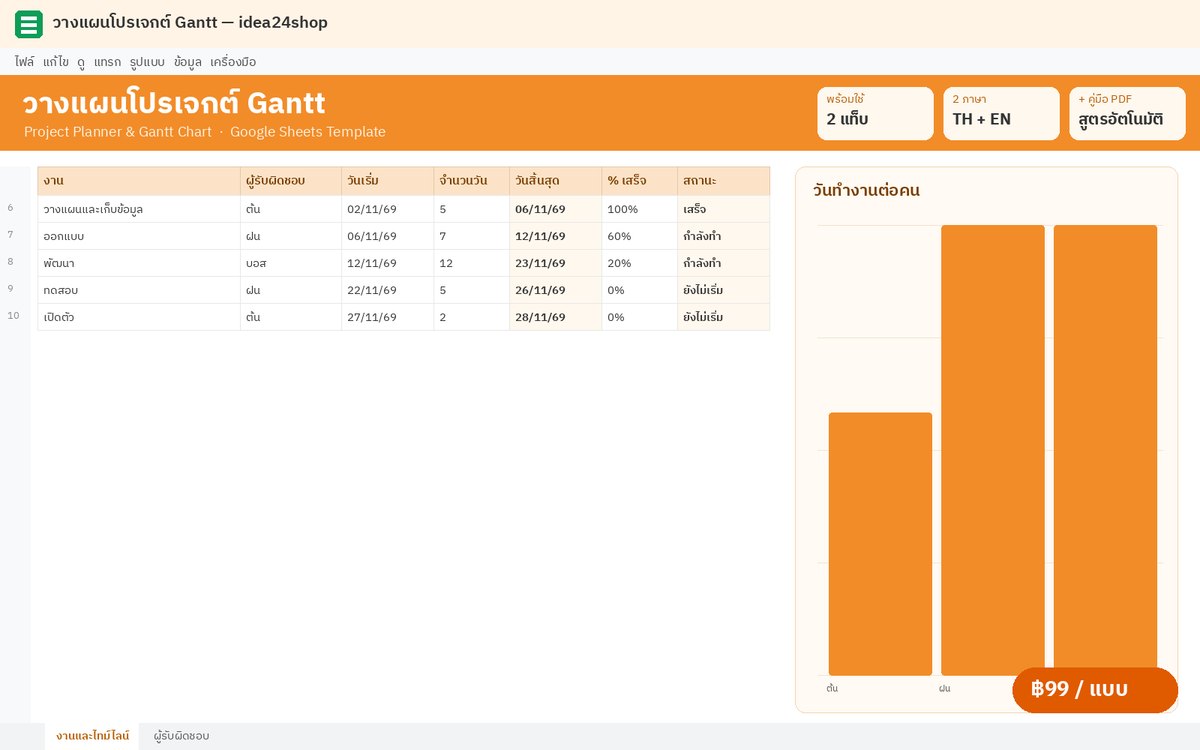1200x750 pixels.
Task: Click the เปิดตัว task cell
Action: click(x=139, y=317)
